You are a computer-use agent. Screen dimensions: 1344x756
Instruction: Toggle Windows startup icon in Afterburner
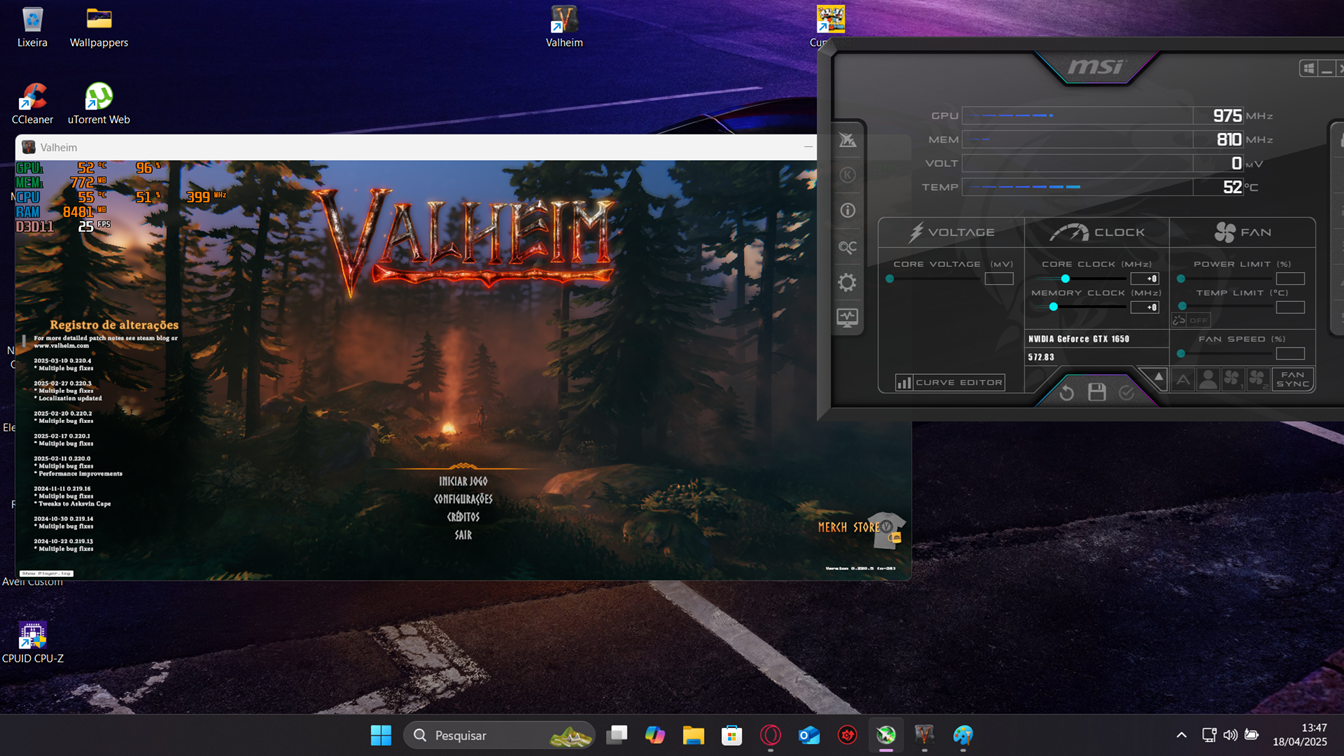[x=1308, y=68]
